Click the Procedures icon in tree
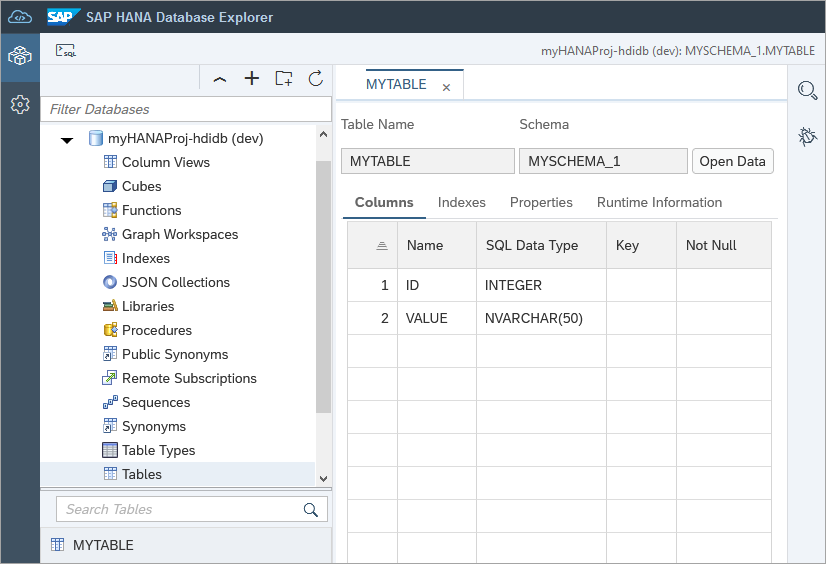826x564 pixels. (x=110, y=330)
